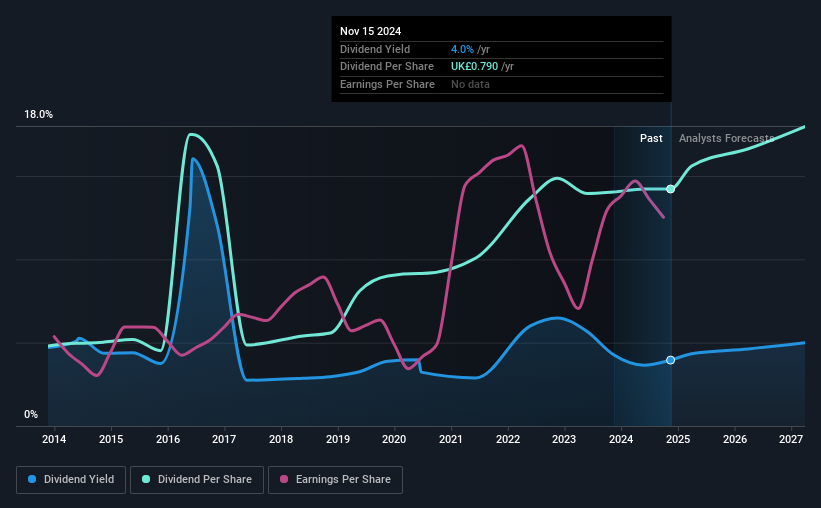Click the teal Dividend Per Share legend dot
The image size is (821, 508).
[x=146, y=479]
